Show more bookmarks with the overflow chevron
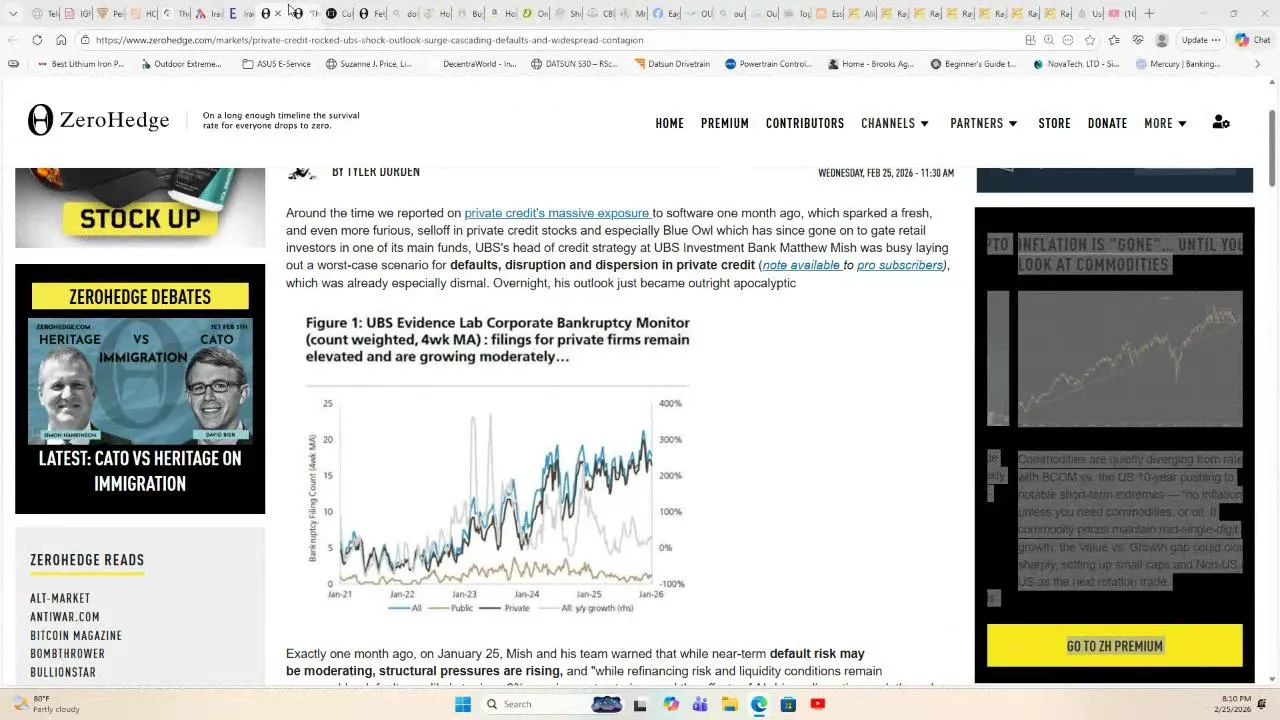The width and height of the screenshot is (1280, 720). point(1258,64)
